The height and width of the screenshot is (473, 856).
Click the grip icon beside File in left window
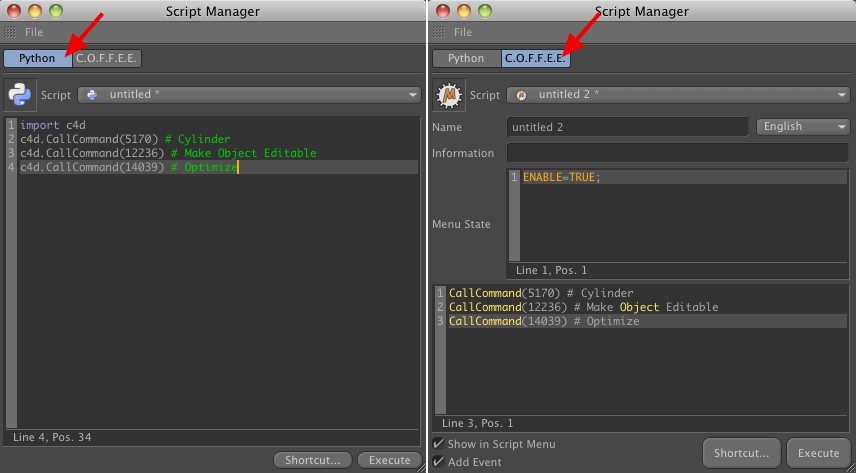click(x=10, y=32)
